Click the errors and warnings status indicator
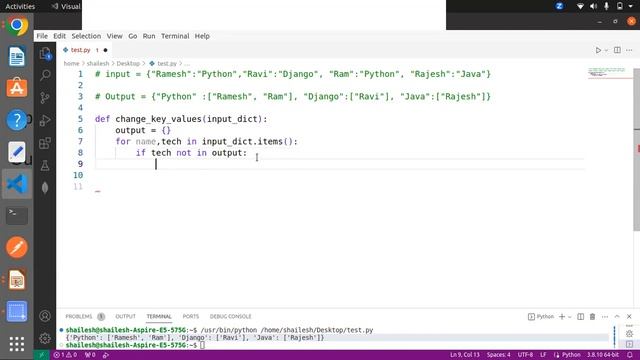 pos(65,355)
